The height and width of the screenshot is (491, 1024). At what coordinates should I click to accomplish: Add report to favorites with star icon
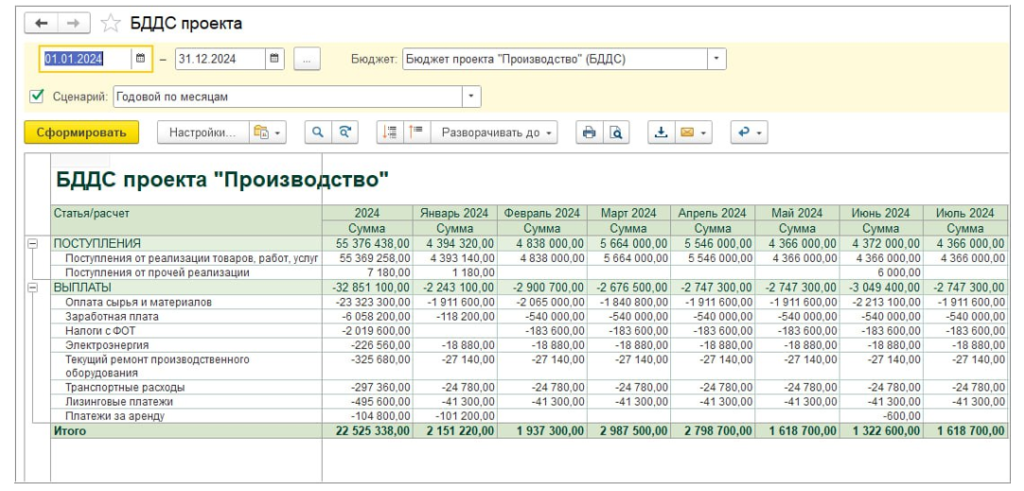110,22
